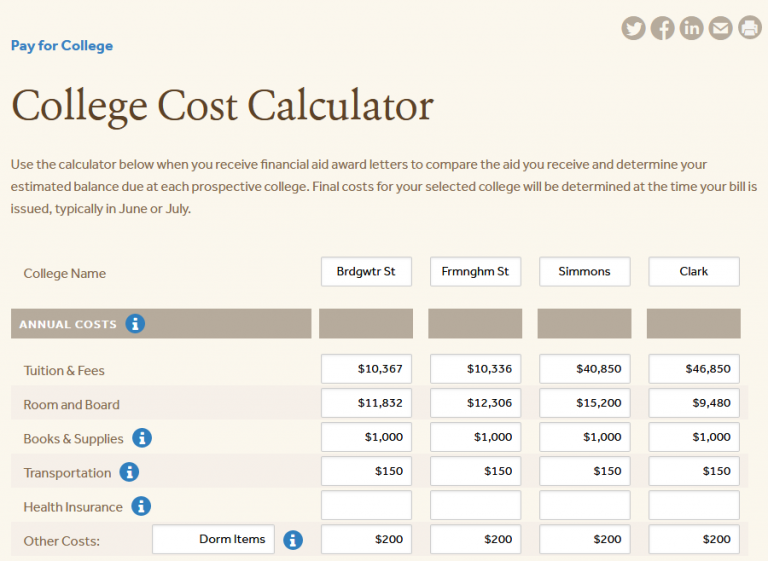Click info icon beside Dorm Items
This screenshot has height=561, width=768.
coord(293,540)
